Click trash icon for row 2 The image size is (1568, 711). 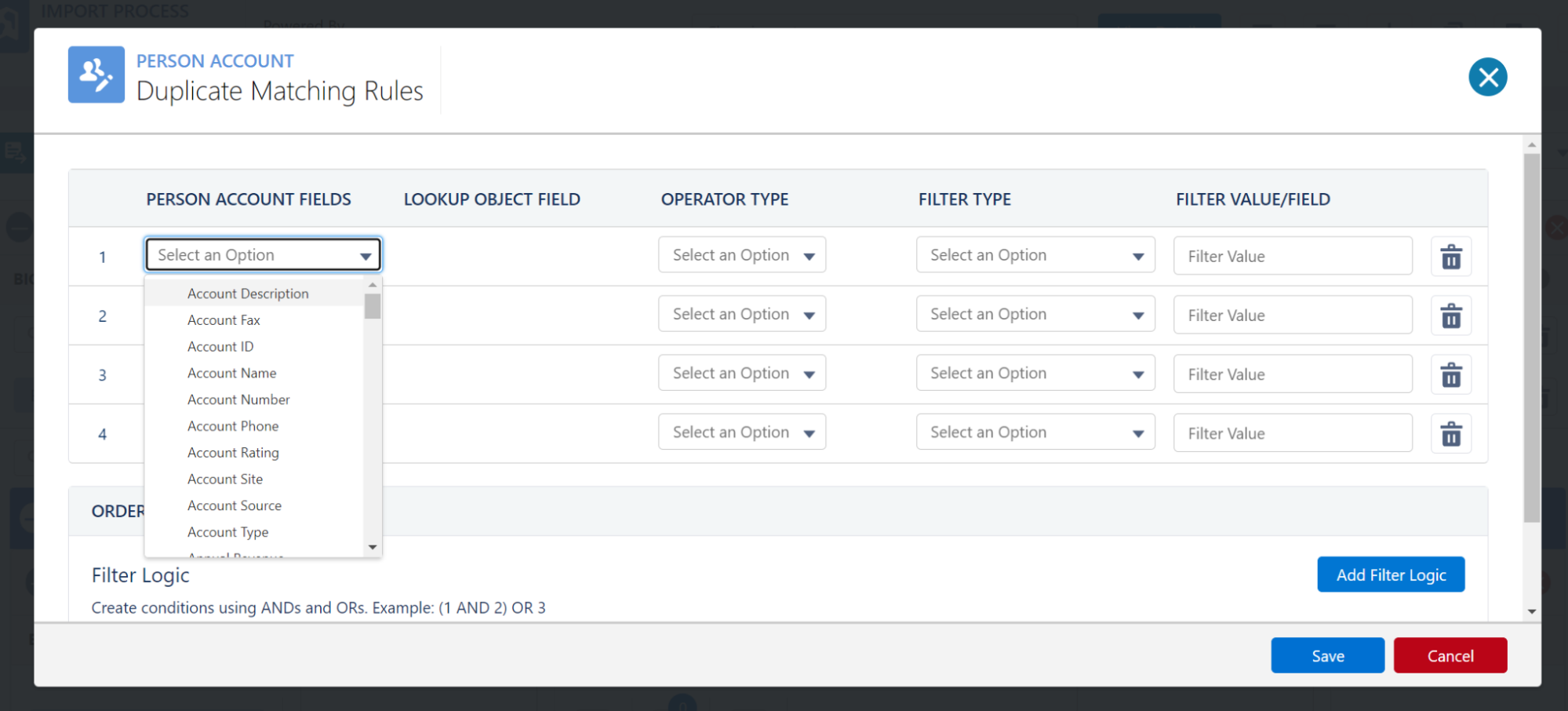pyautogui.click(x=1450, y=315)
